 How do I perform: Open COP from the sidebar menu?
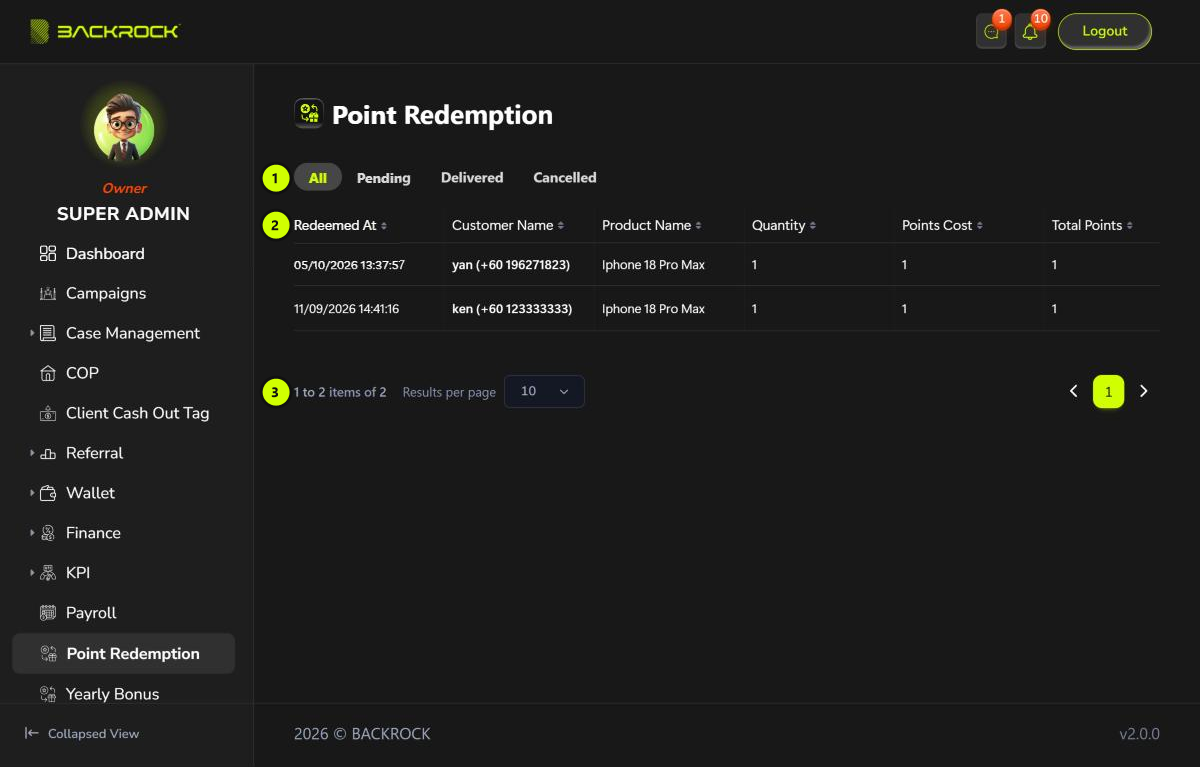(x=82, y=374)
